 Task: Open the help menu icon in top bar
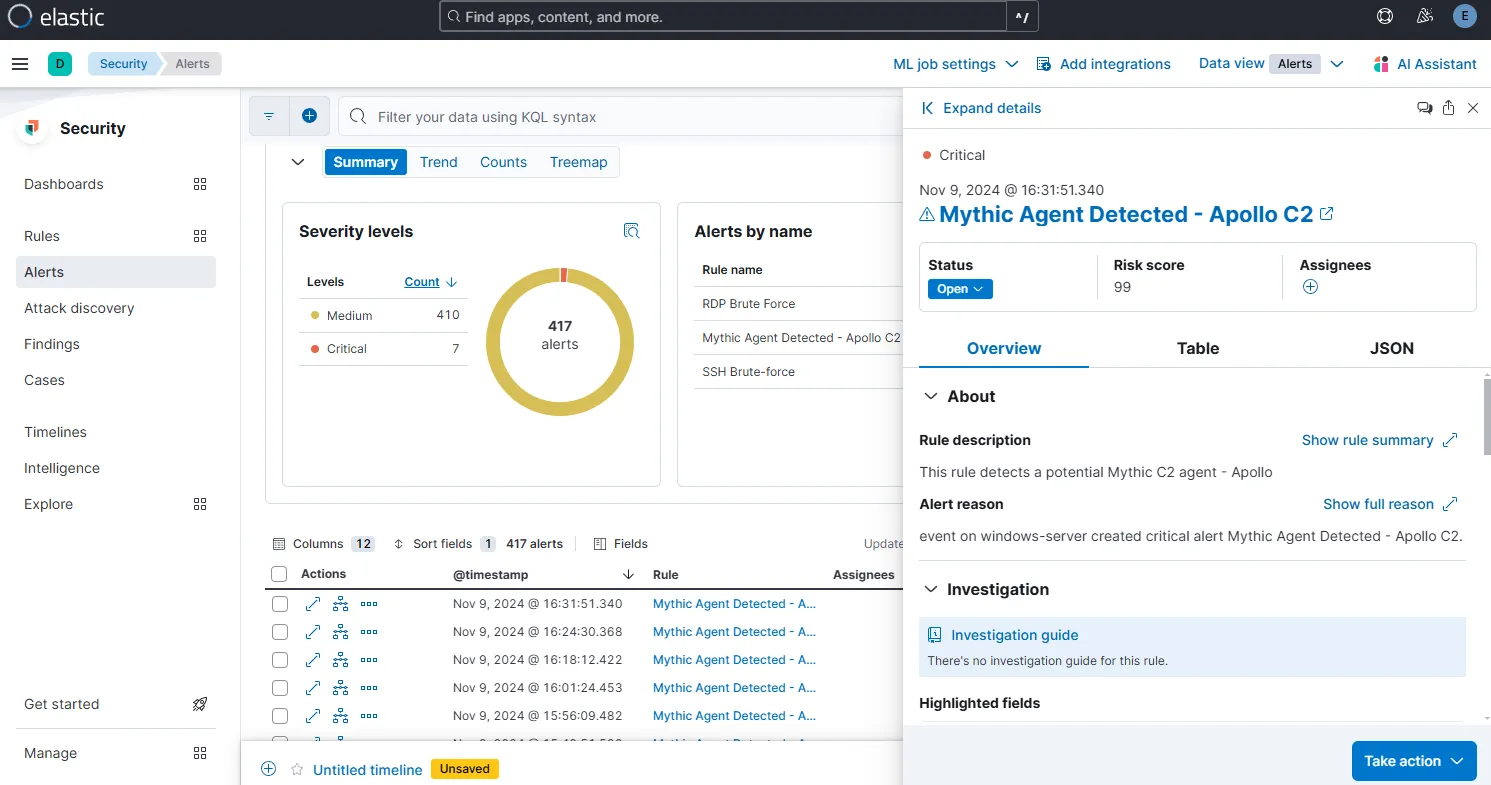click(1385, 16)
